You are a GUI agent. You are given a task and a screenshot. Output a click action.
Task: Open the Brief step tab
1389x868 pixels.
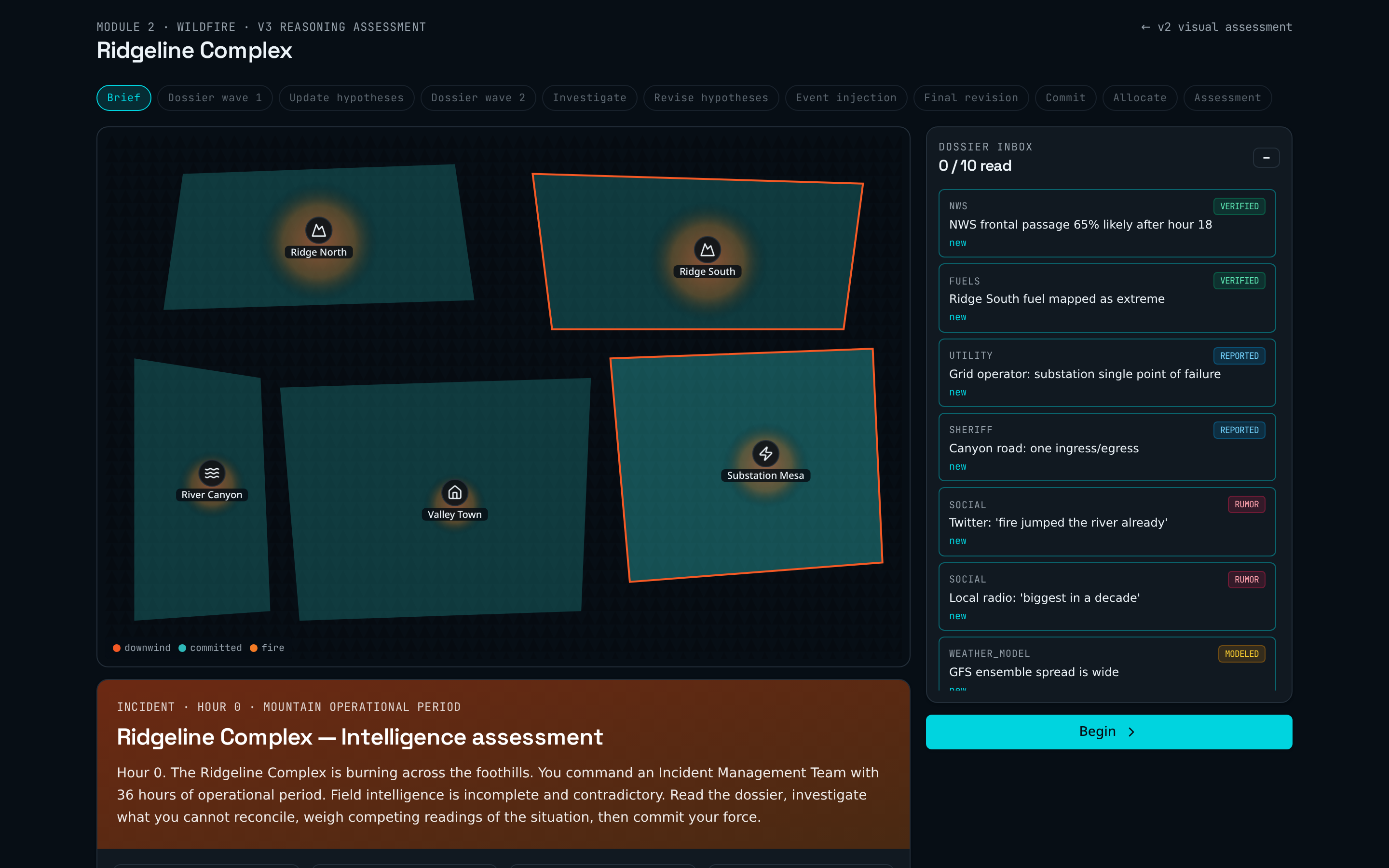click(123, 97)
